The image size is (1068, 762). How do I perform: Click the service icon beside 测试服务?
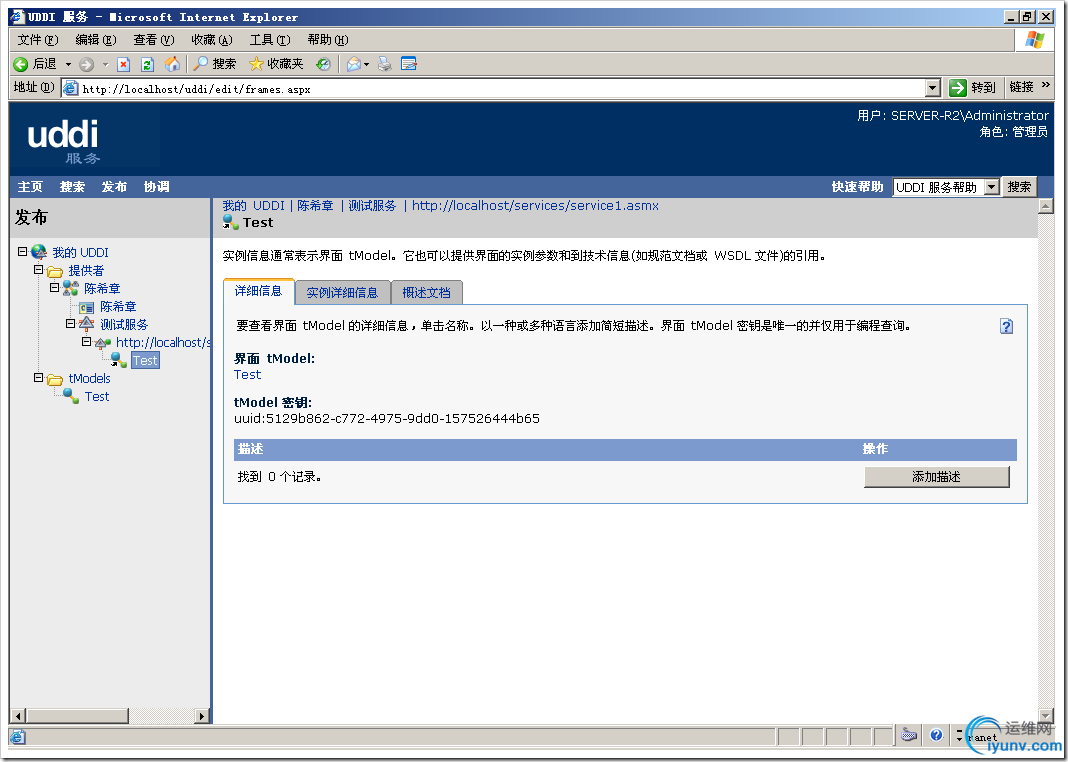tap(87, 325)
